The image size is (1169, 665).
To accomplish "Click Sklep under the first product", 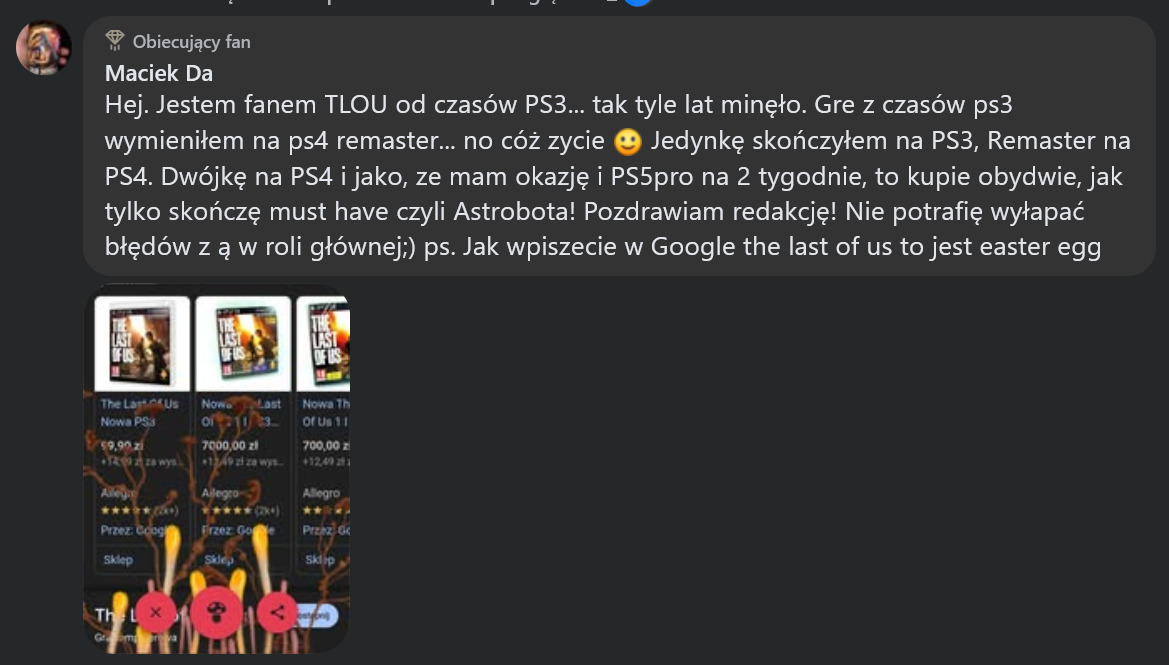I will [118, 560].
